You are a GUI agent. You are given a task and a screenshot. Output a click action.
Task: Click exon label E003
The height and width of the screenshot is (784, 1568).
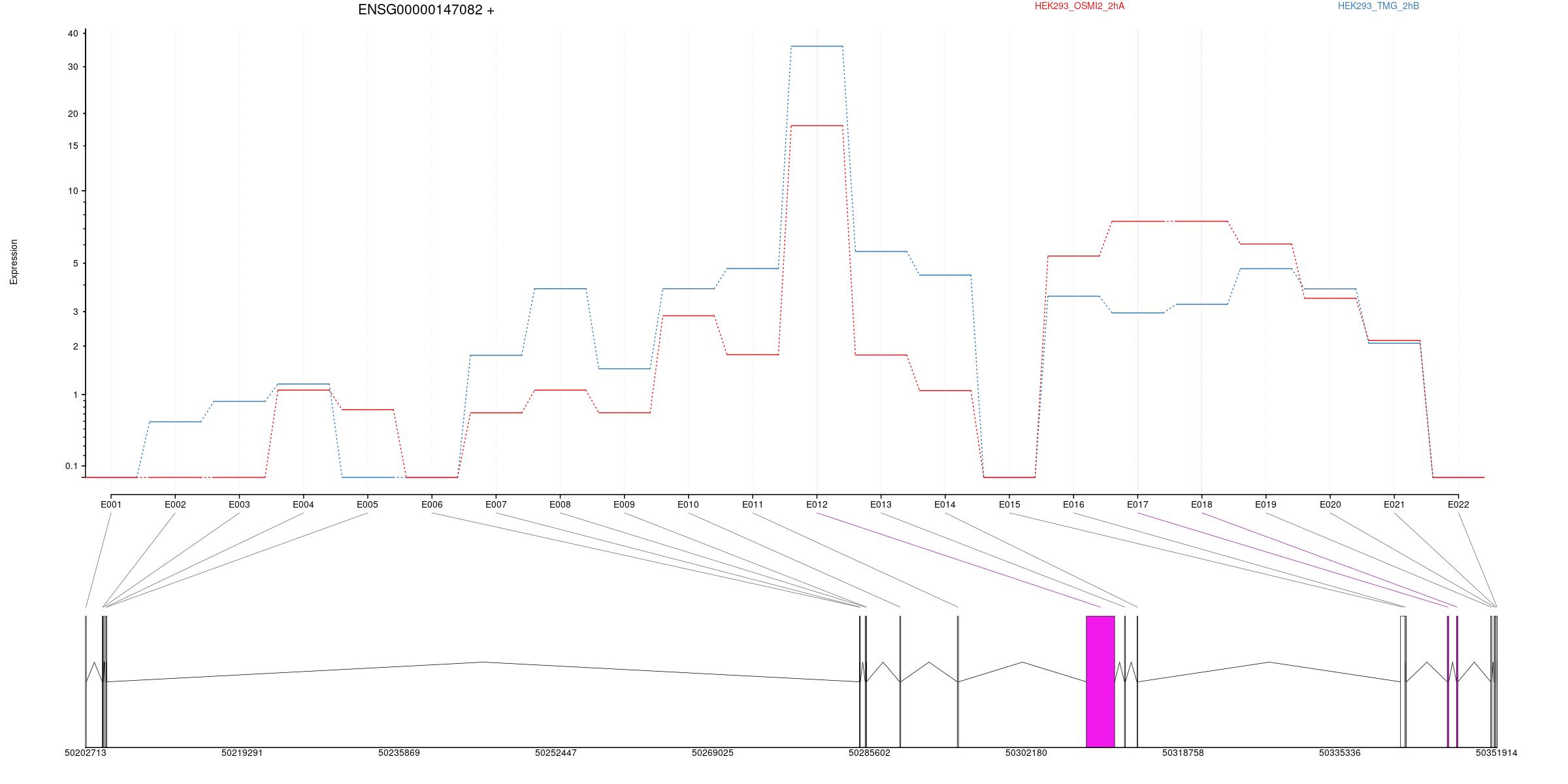point(239,504)
